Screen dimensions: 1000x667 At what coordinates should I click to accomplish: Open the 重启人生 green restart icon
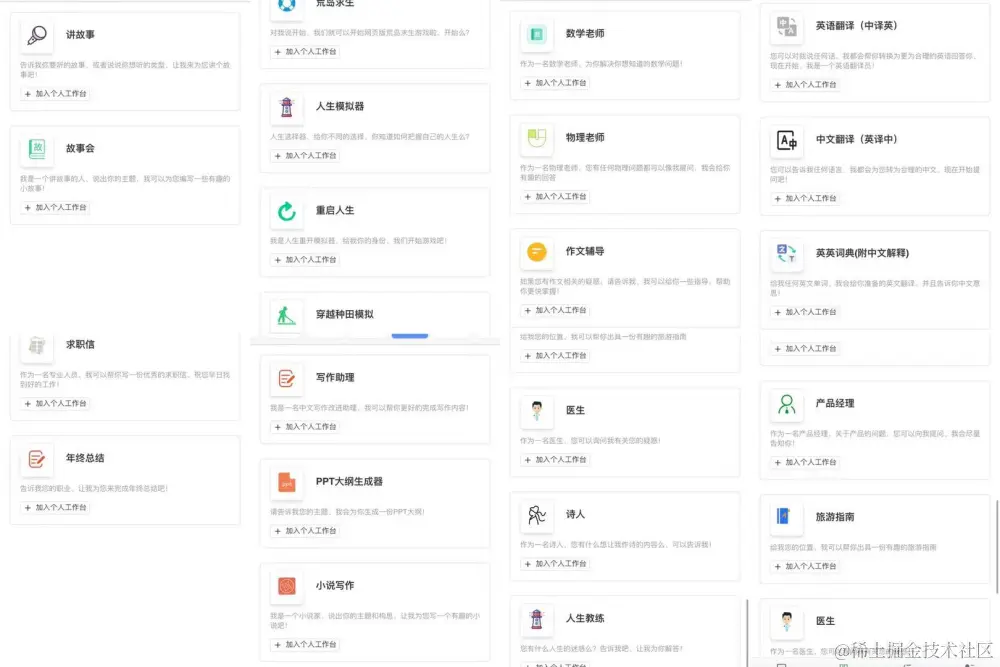(x=287, y=213)
